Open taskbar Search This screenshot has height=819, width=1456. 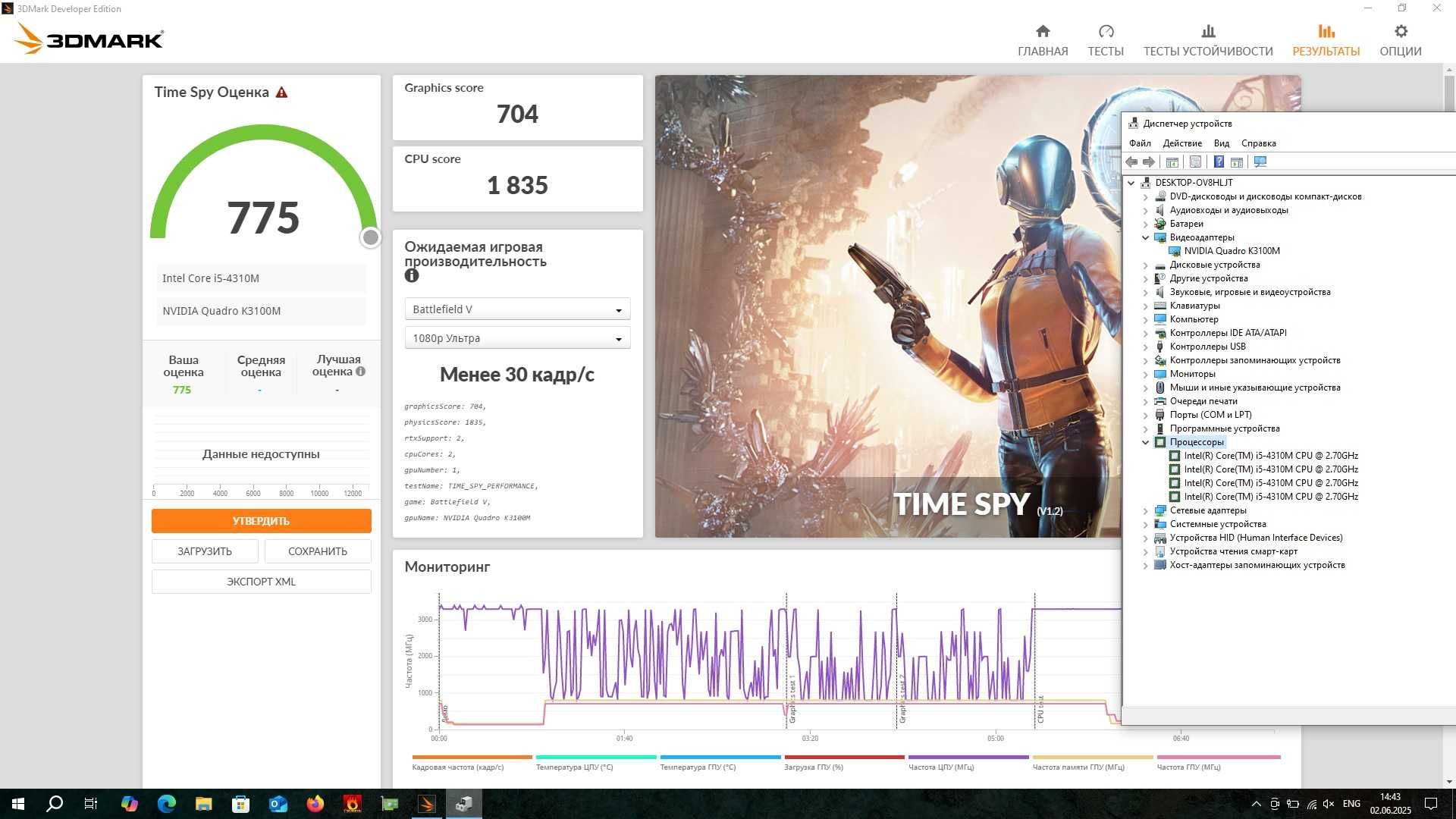(x=55, y=804)
